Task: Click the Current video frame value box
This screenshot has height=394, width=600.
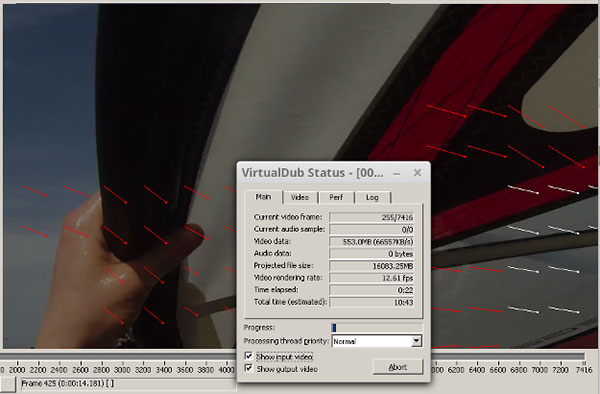Action: [x=372, y=217]
